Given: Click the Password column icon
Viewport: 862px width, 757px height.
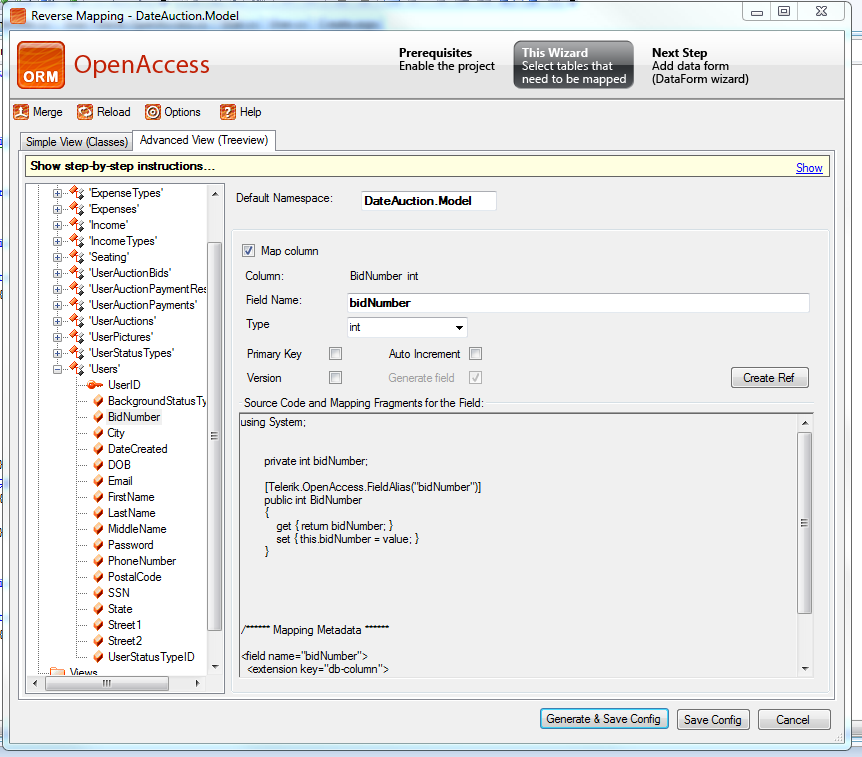Looking at the screenshot, I should pyautogui.click(x=98, y=545).
